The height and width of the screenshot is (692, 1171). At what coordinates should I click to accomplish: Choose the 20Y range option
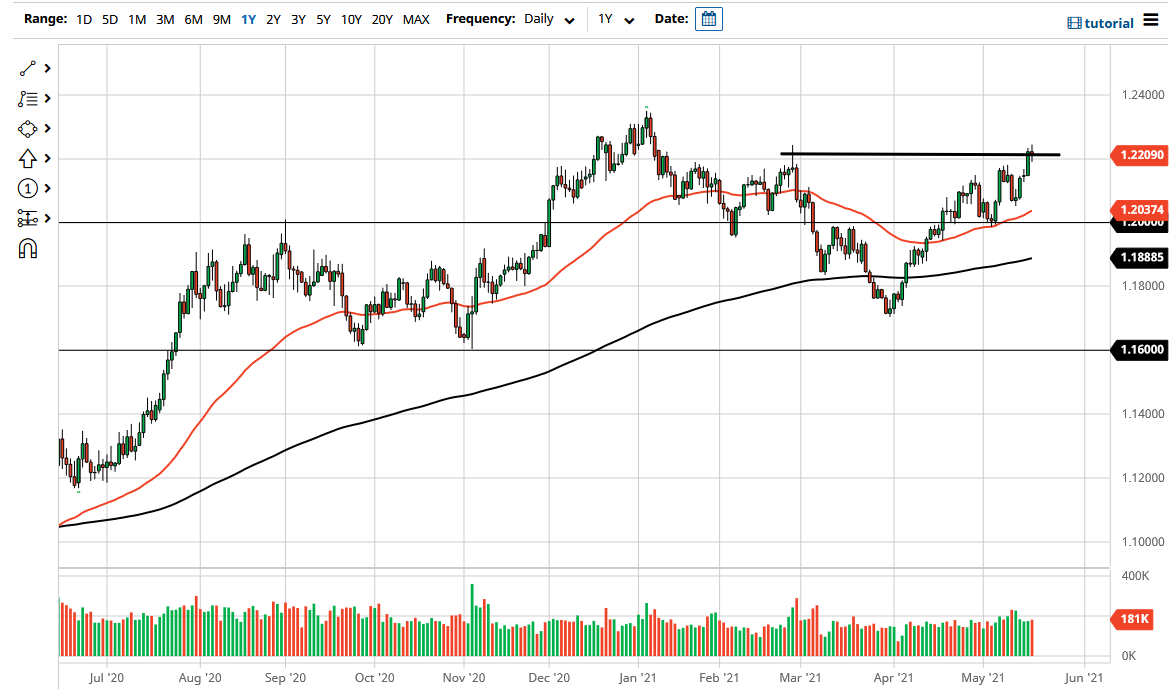[382, 19]
